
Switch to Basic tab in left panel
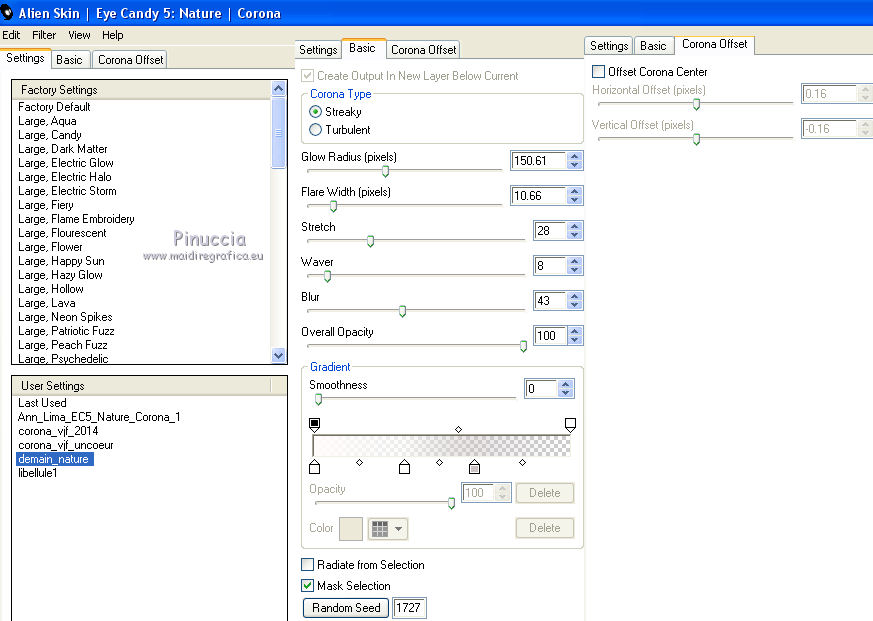(x=69, y=60)
